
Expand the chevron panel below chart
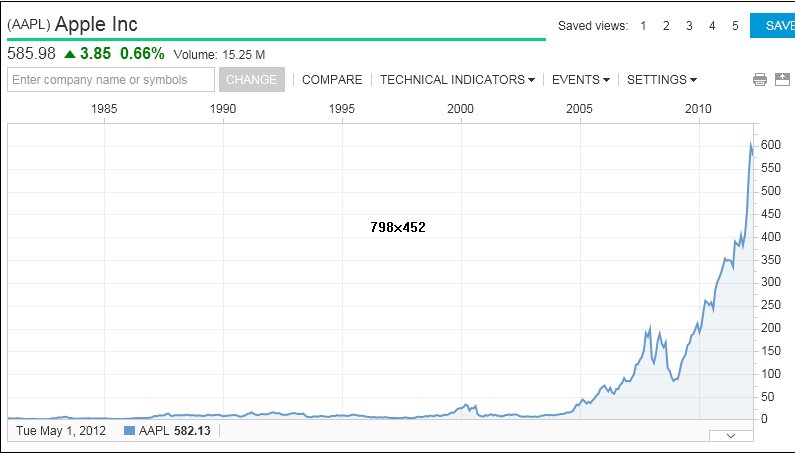(x=731, y=436)
